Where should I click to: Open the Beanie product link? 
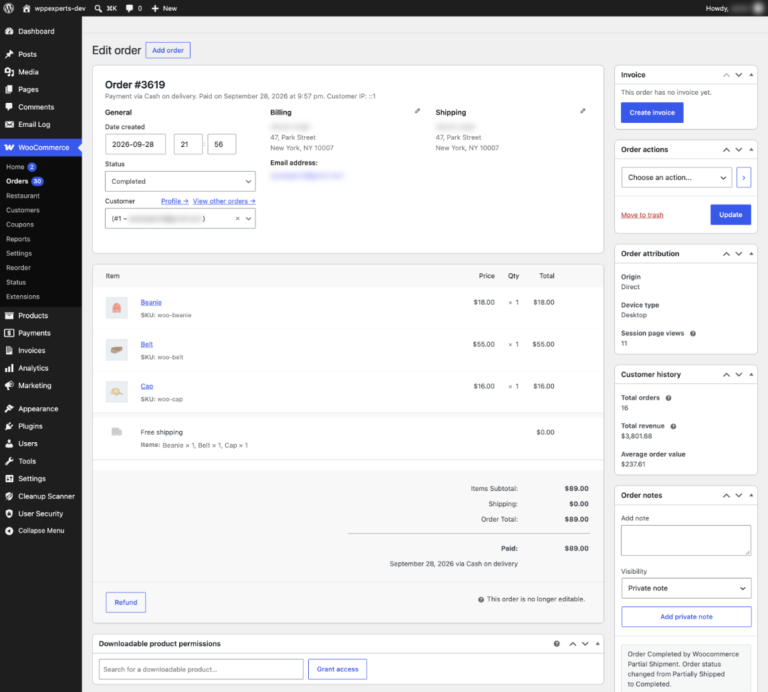pos(151,303)
